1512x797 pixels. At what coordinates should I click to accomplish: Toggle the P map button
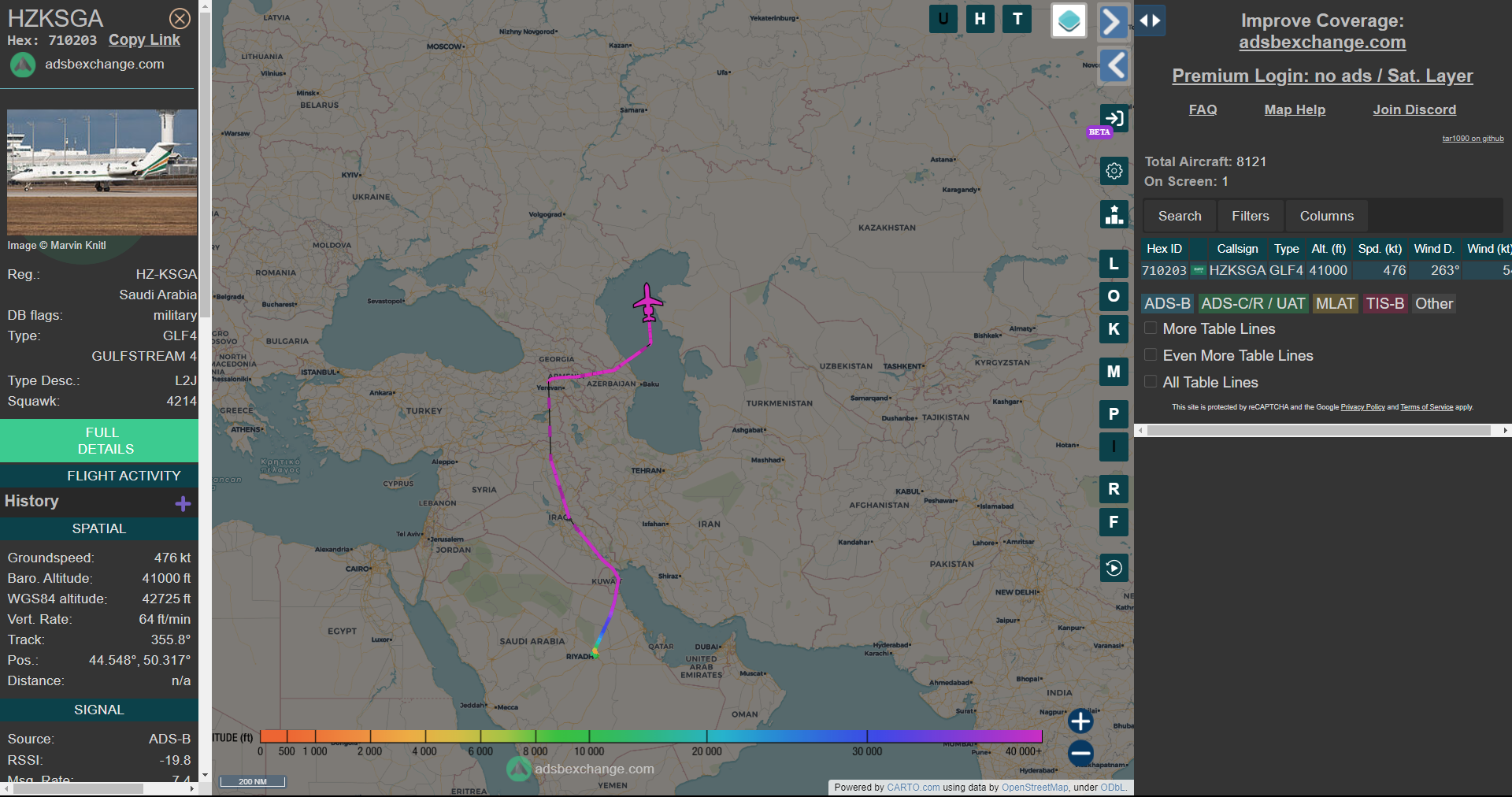pos(1114,414)
